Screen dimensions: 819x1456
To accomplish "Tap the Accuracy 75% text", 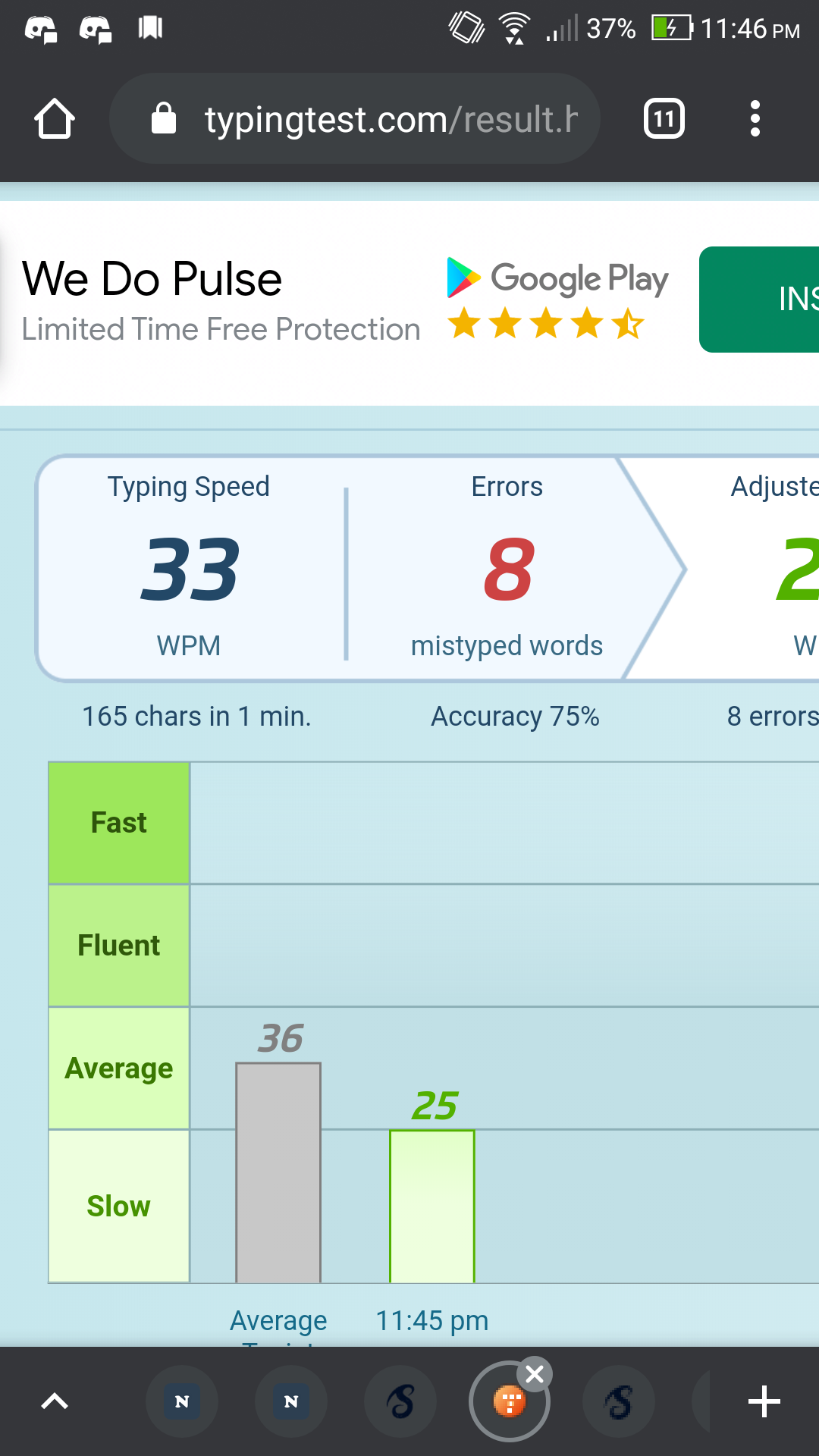I will point(516,717).
